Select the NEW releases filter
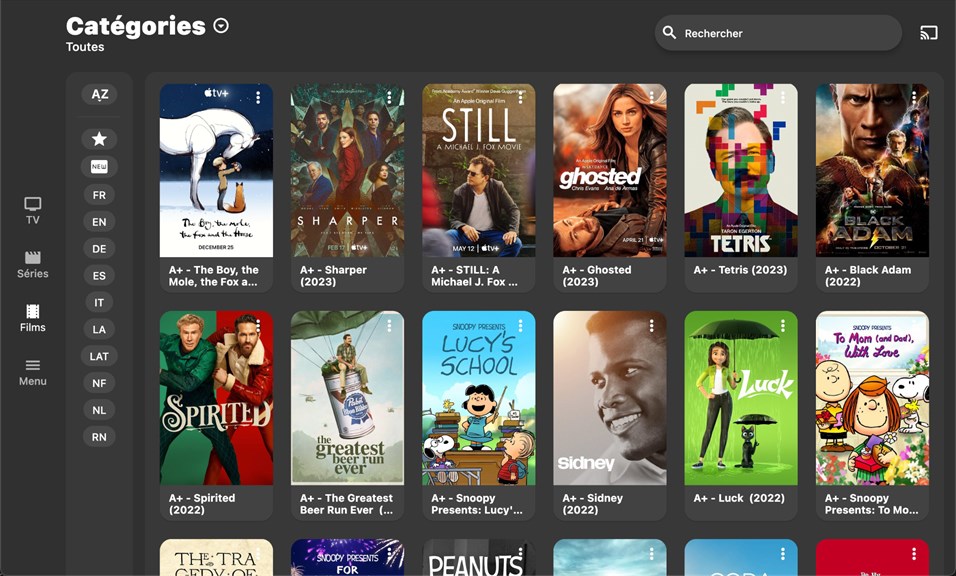This screenshot has width=956, height=576. 99,167
